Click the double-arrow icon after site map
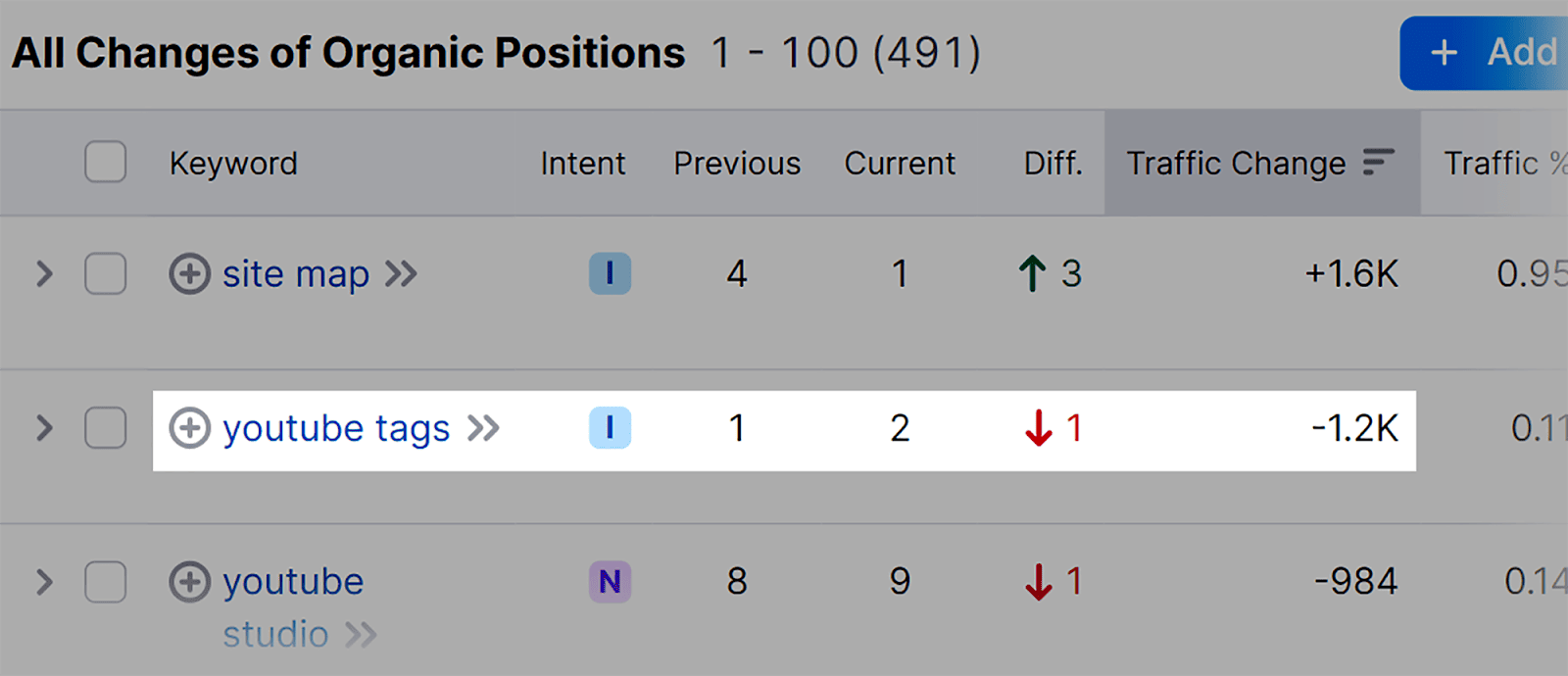Screen dimensions: 1568x676 (401, 274)
